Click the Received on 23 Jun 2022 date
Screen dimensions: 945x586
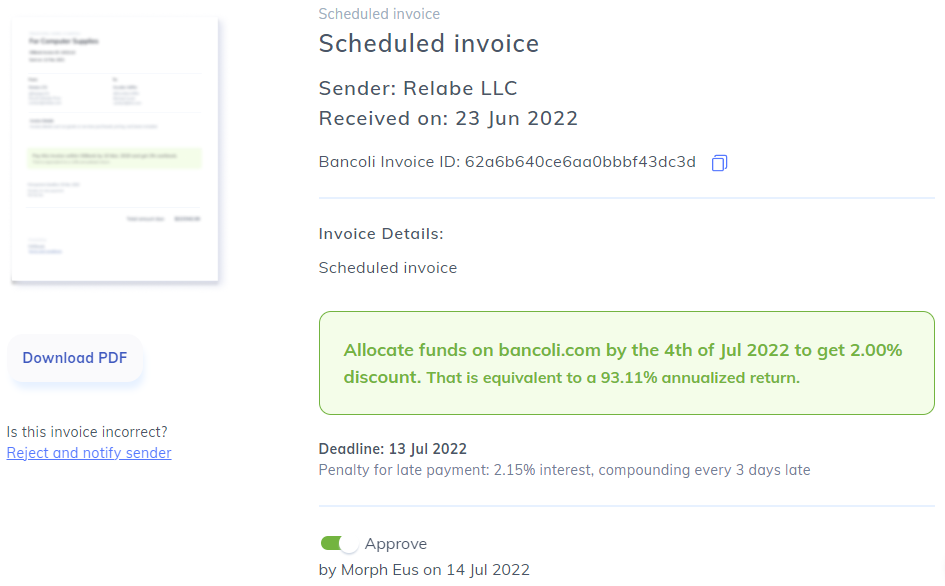(516, 118)
